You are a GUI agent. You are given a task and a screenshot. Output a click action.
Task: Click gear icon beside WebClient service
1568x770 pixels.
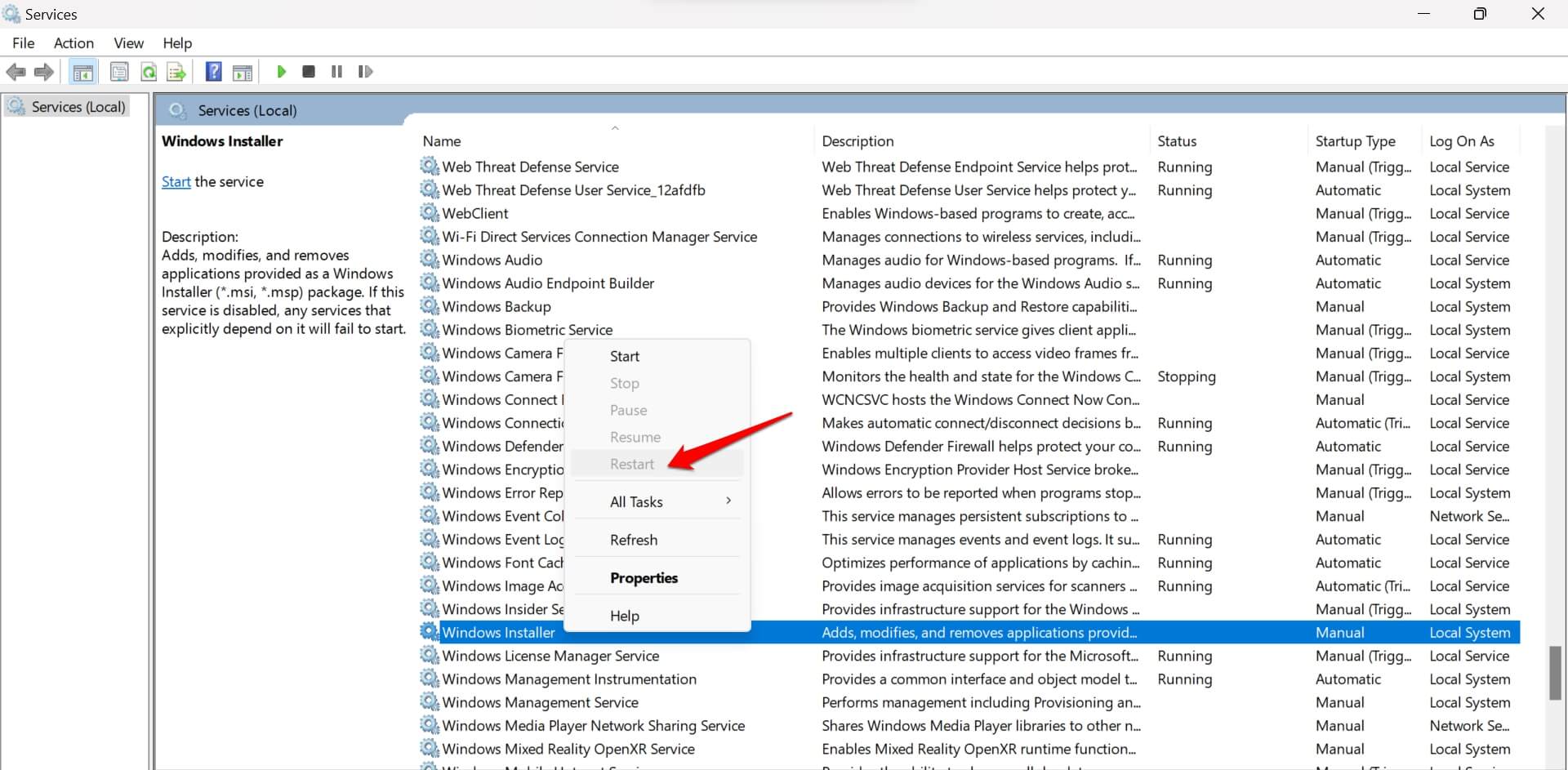point(430,213)
